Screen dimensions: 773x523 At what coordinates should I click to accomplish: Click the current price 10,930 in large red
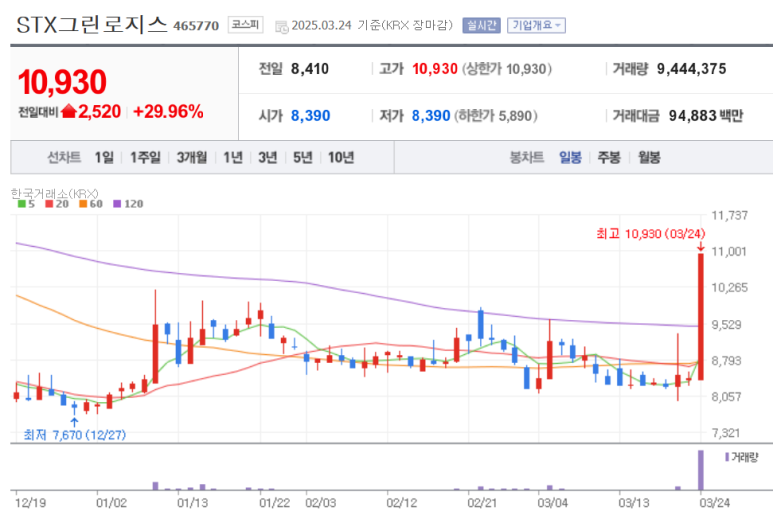tap(62, 82)
